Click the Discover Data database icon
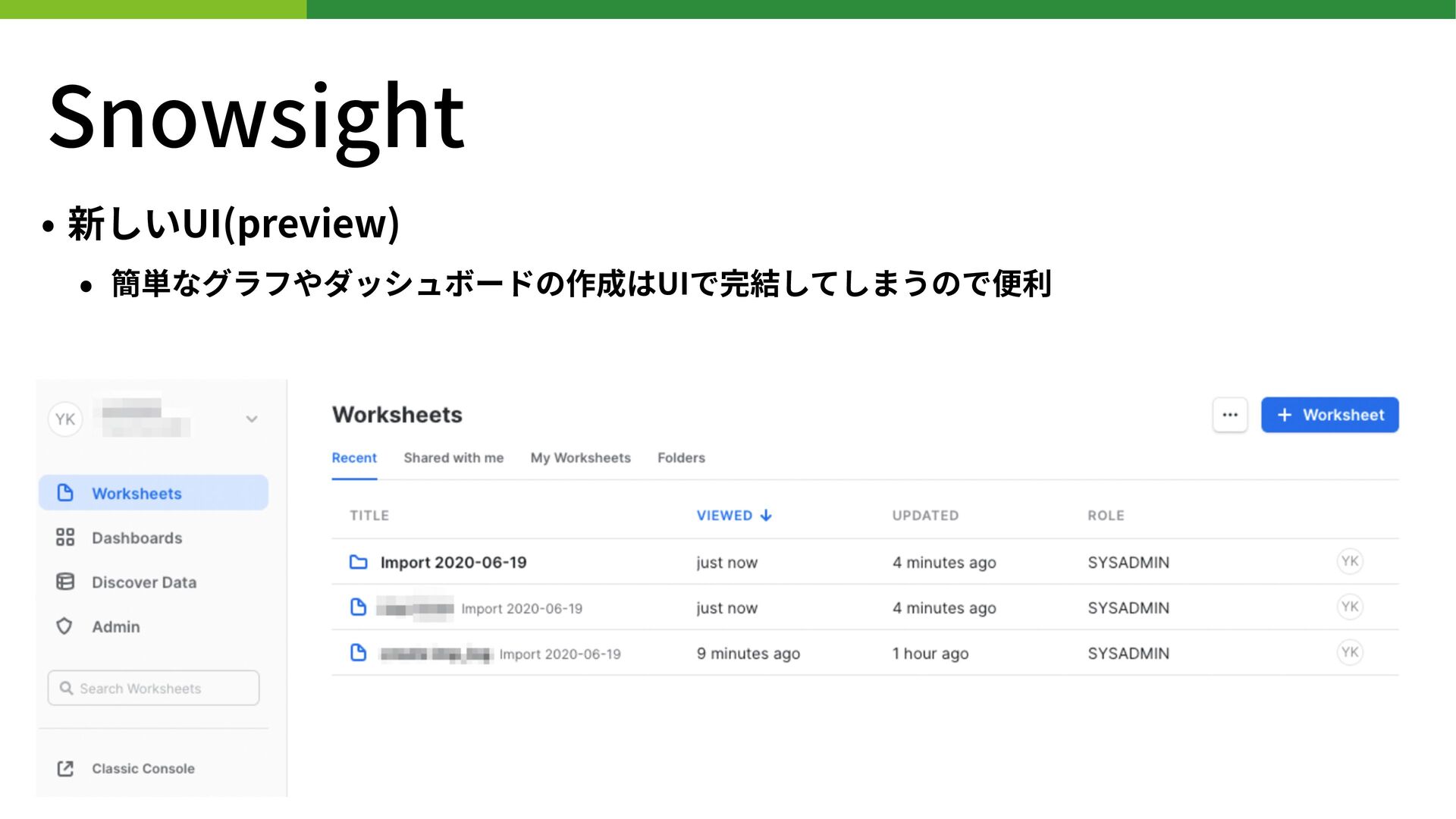Viewport: 1456px width, 819px height. [x=65, y=582]
